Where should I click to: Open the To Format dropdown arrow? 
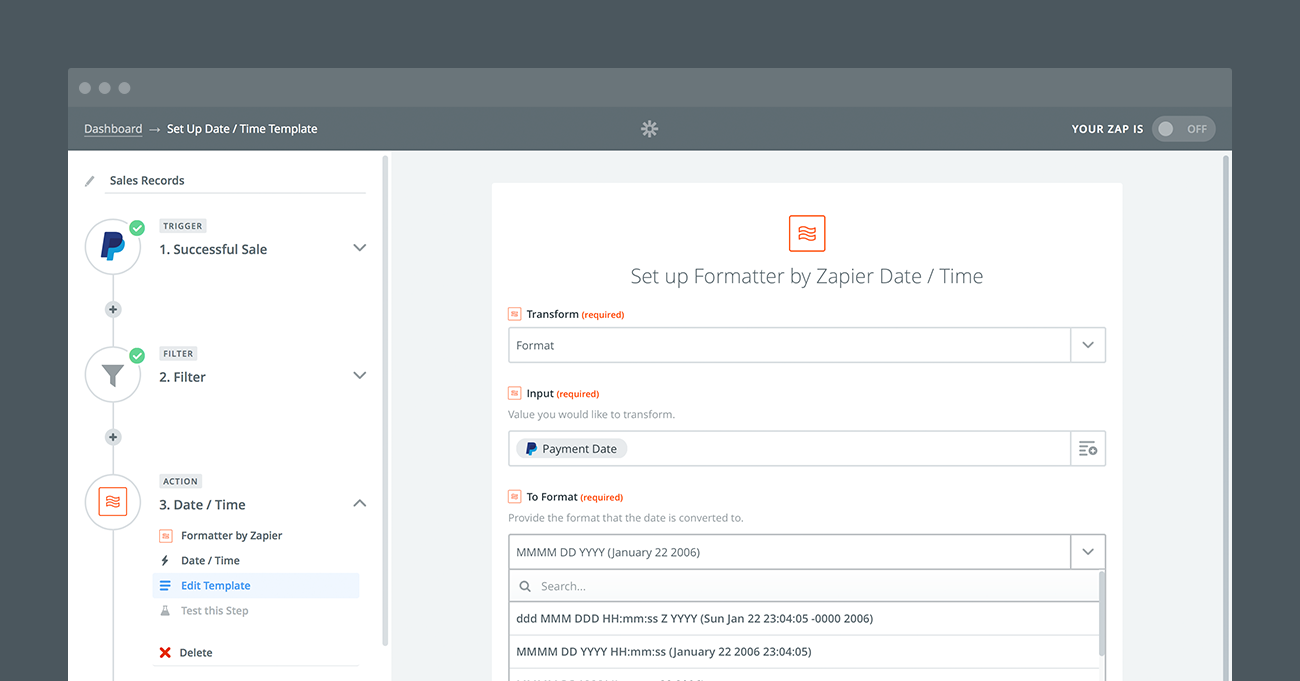[x=1088, y=552]
